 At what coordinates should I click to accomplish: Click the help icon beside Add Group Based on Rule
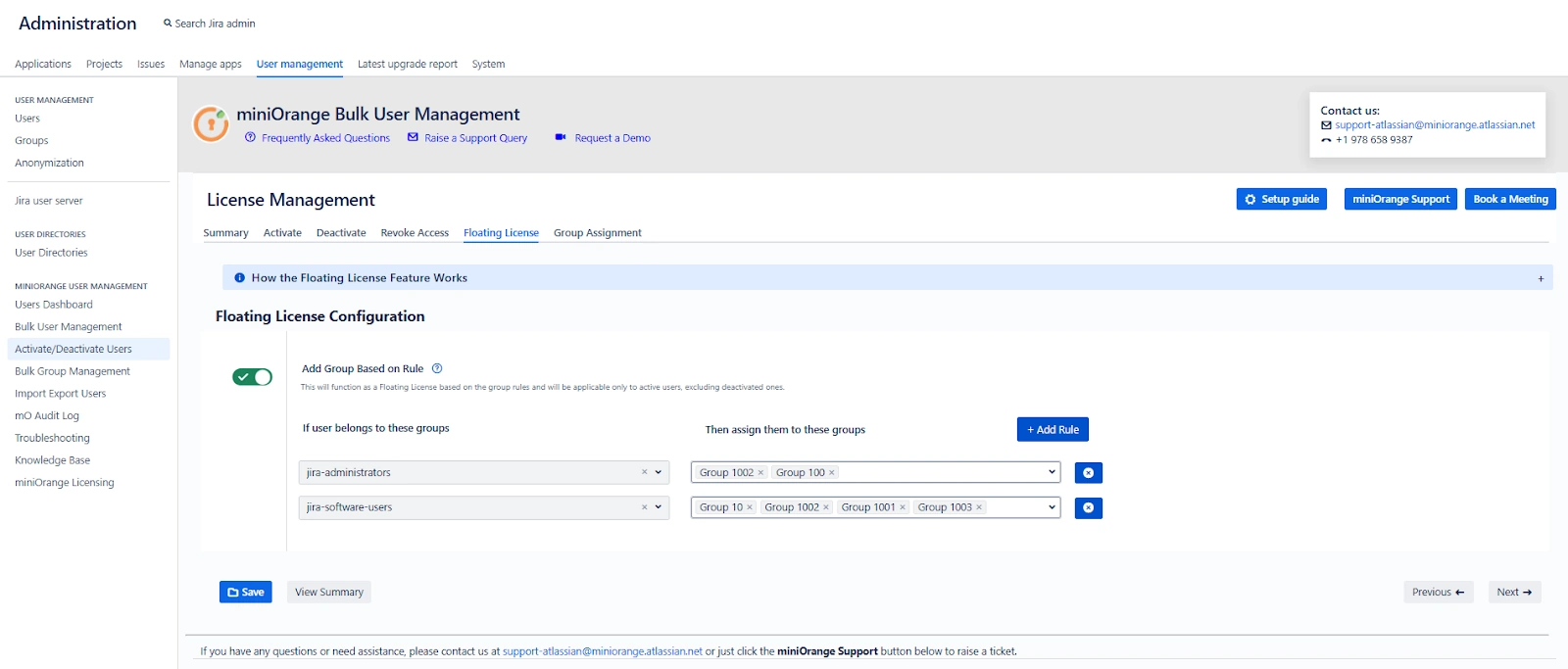(x=437, y=368)
